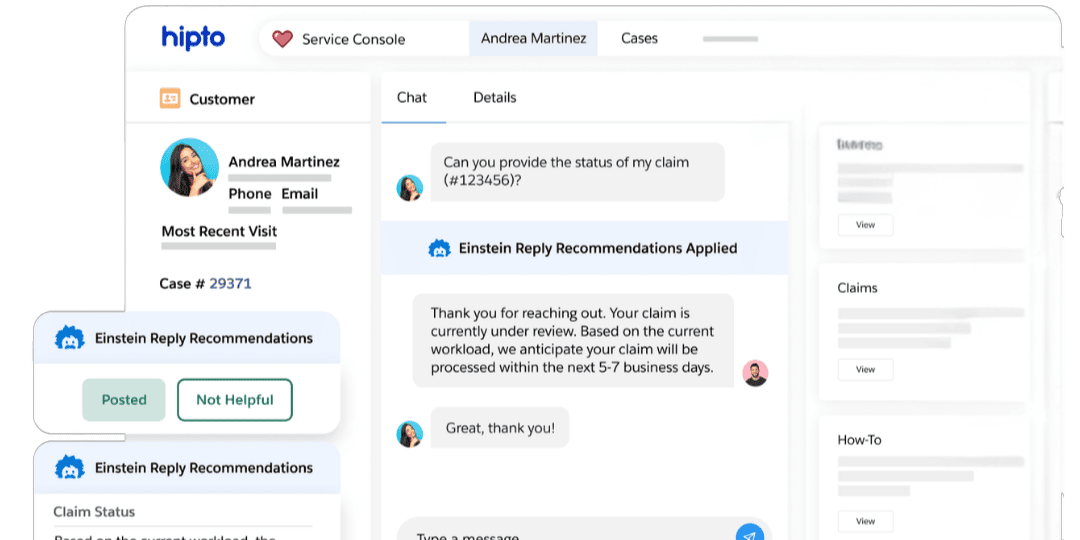Switch to the Details tab

[495, 97]
